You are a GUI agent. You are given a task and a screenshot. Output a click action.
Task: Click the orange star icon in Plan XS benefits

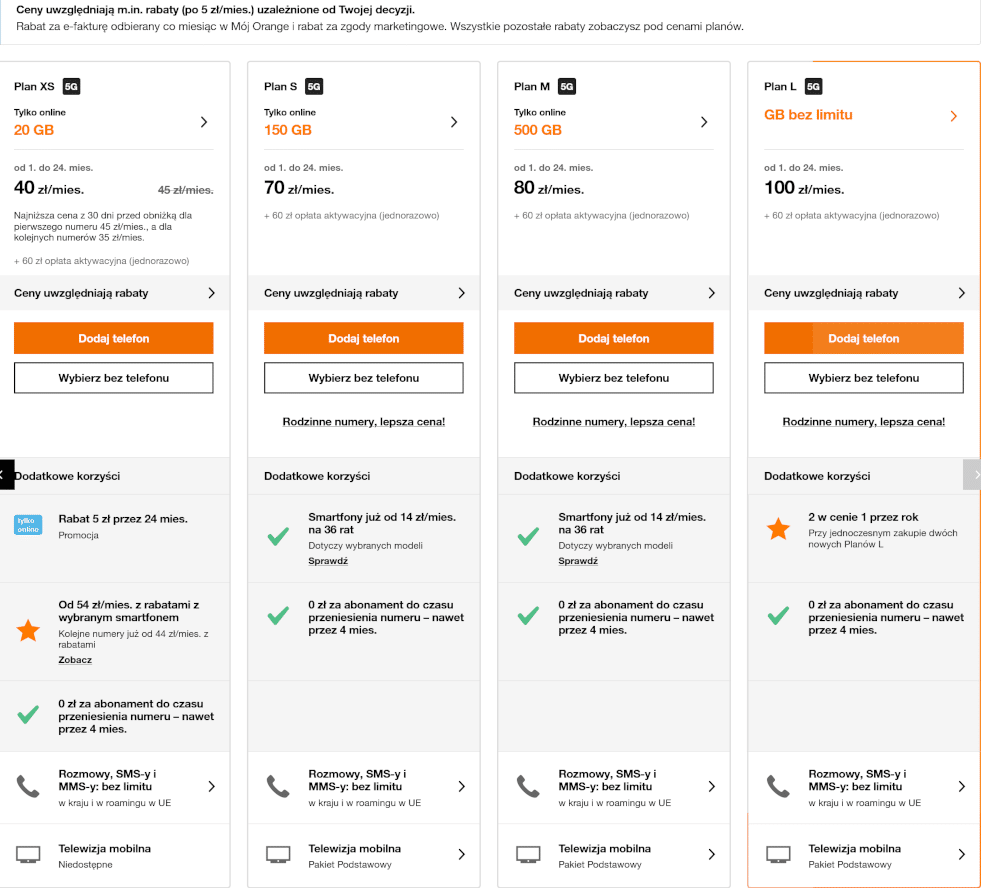point(28,631)
